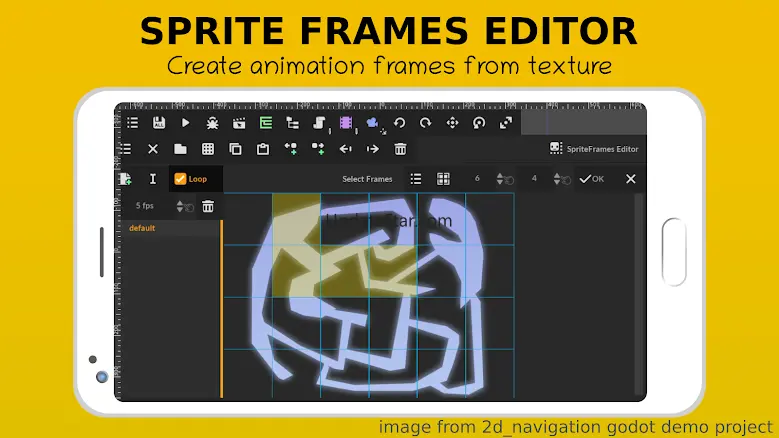Add frames from sprite sheet grid icon
779x438 pixels.
click(208, 149)
